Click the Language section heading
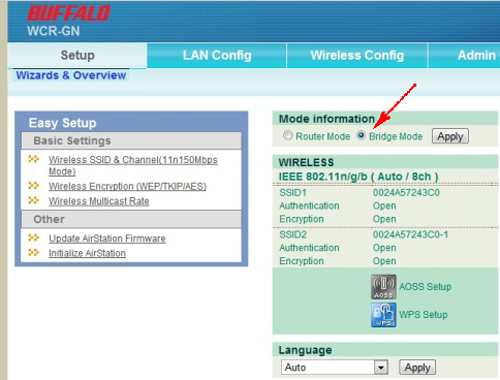 [305, 350]
